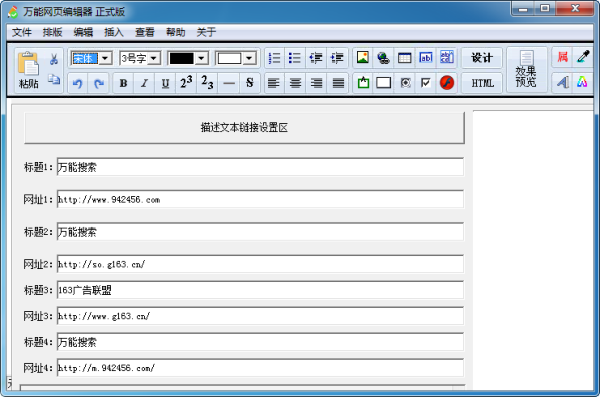Align text center
600x397 pixels.
(295, 83)
